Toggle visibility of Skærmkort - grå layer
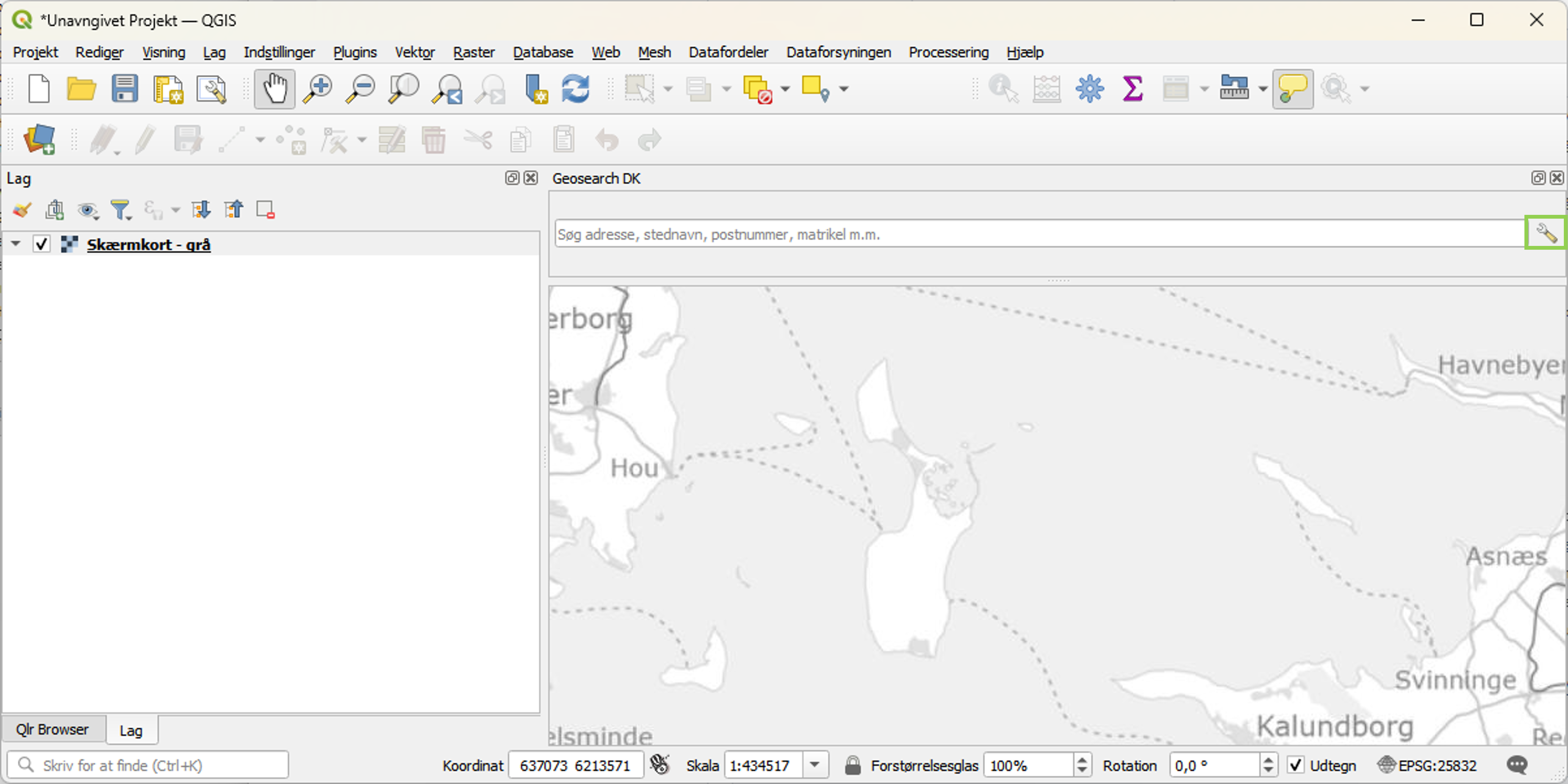Viewport: 1568px width, 784px height. click(x=42, y=244)
